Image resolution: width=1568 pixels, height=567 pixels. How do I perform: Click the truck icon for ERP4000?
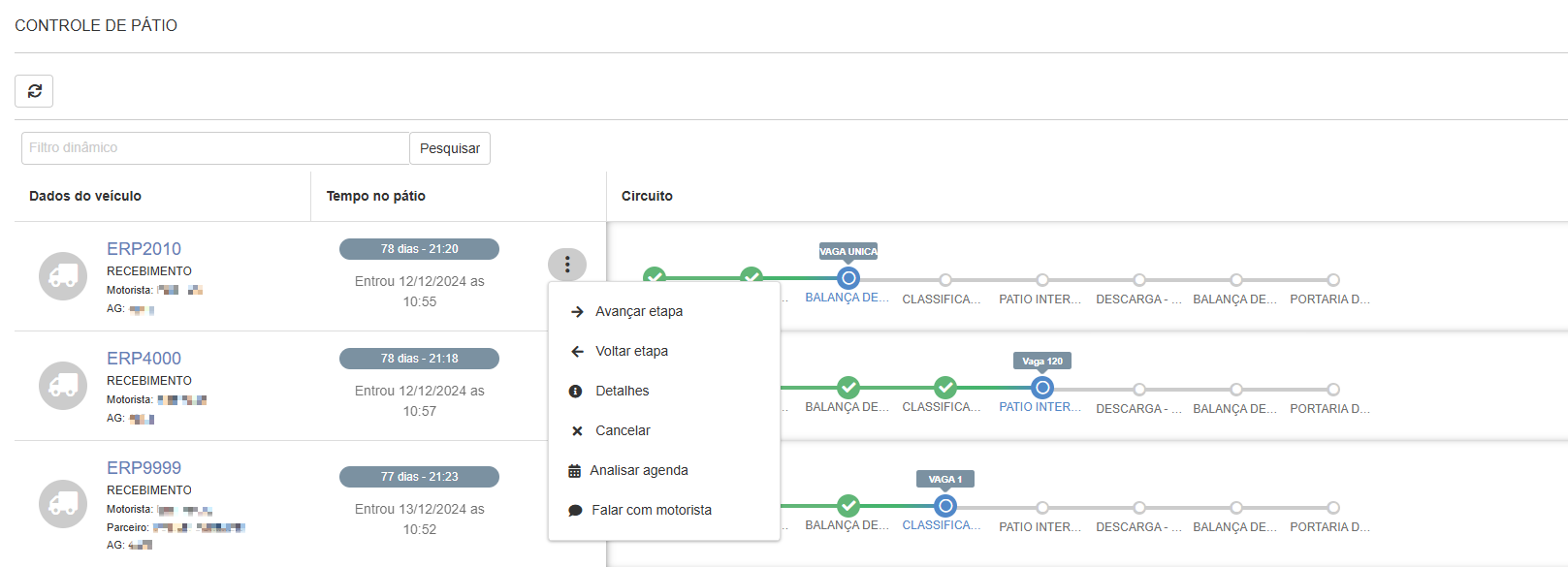click(x=63, y=386)
